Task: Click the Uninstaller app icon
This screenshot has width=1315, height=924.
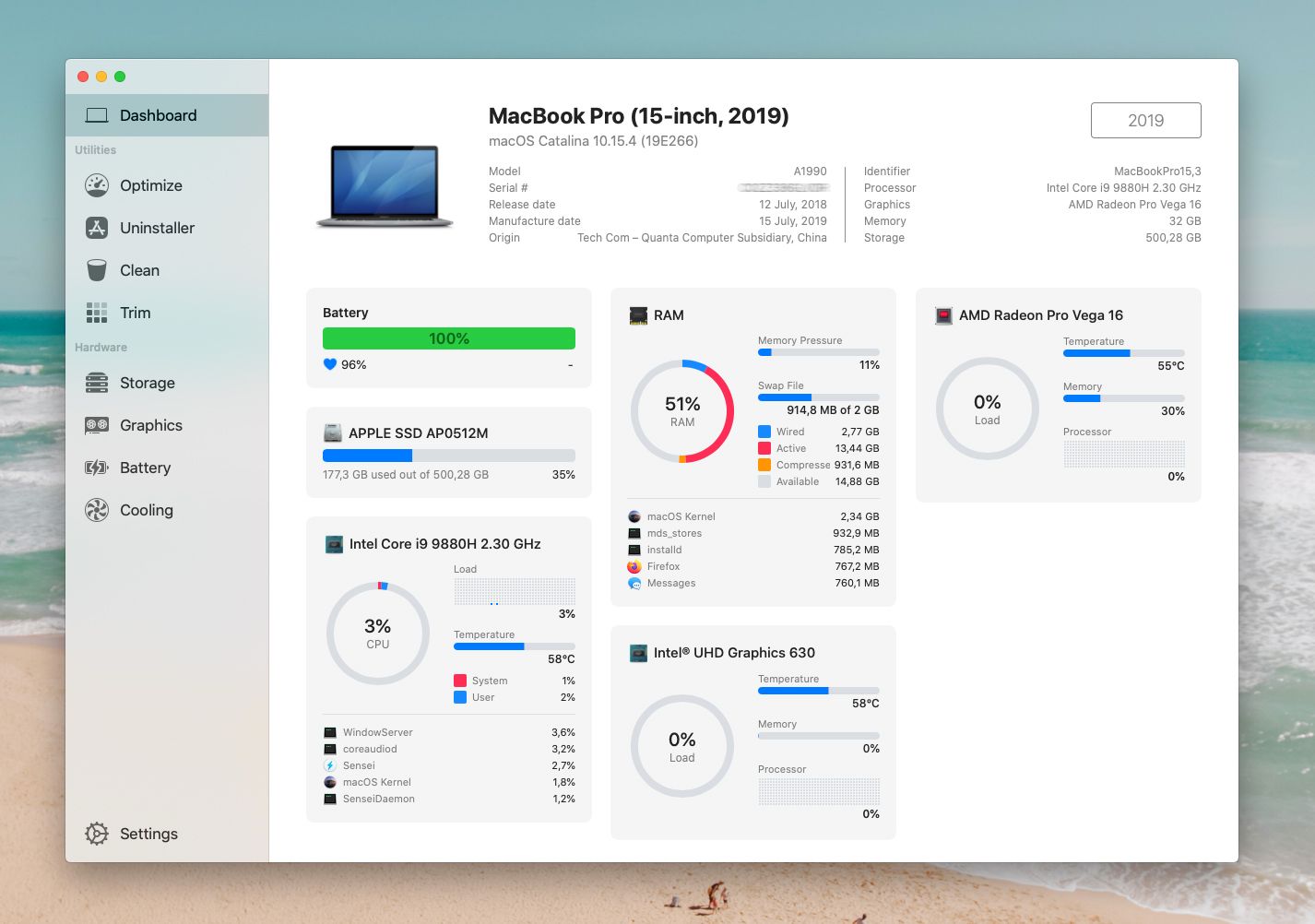Action: (97, 228)
